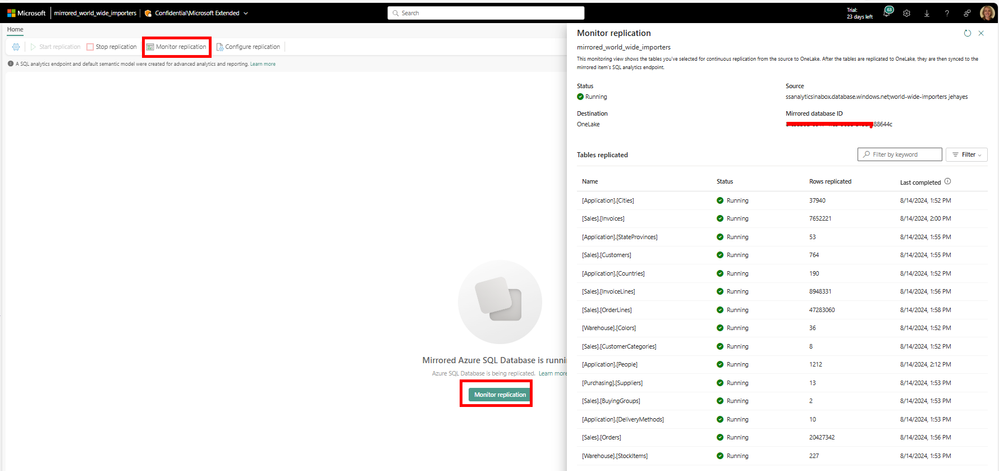Open Configure replication in toolbar

(x=248, y=47)
